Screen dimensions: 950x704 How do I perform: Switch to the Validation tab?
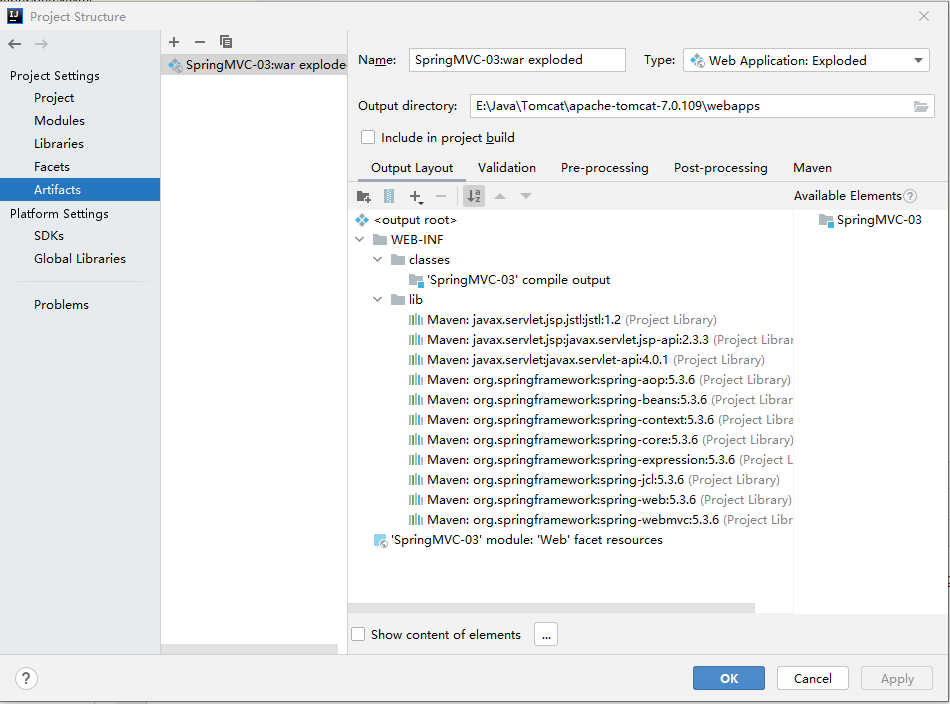click(507, 168)
